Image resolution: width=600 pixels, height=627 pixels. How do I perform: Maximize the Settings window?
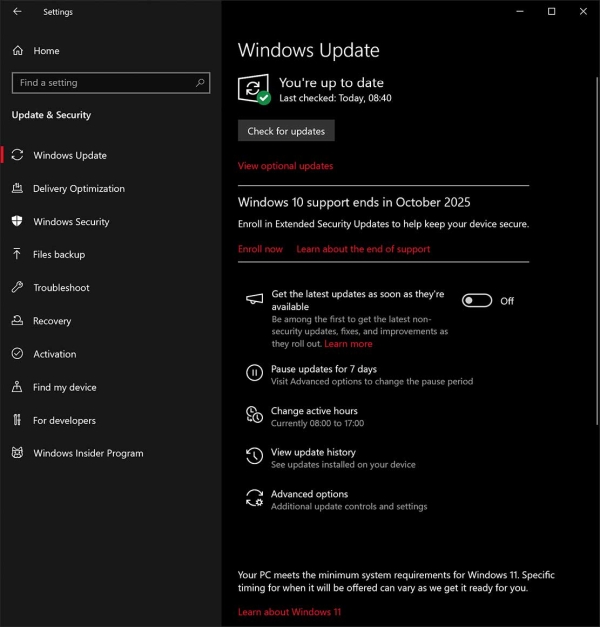click(552, 12)
